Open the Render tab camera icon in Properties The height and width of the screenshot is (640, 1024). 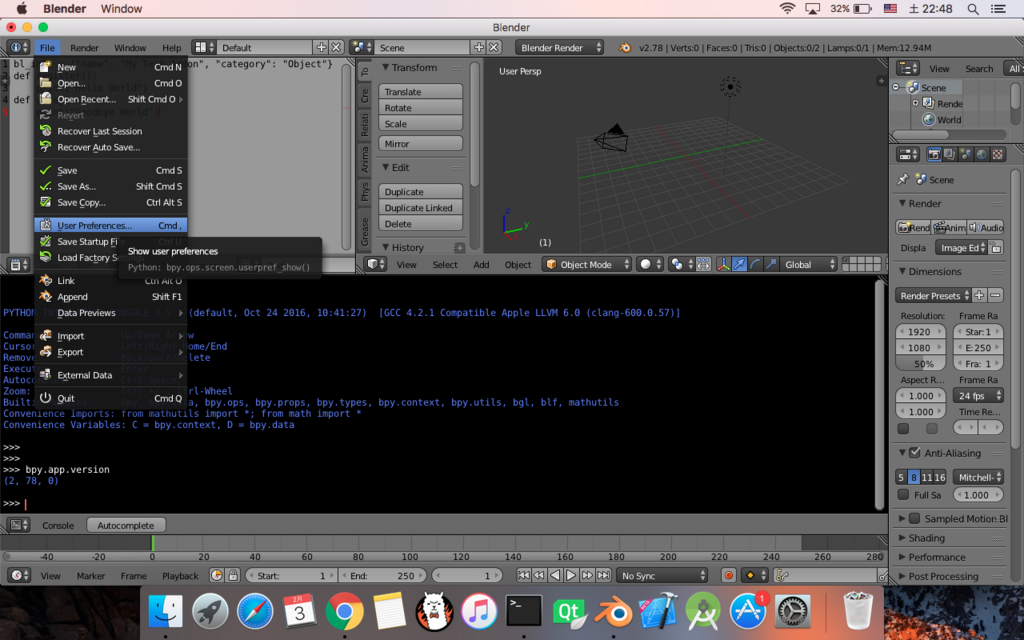(x=935, y=154)
